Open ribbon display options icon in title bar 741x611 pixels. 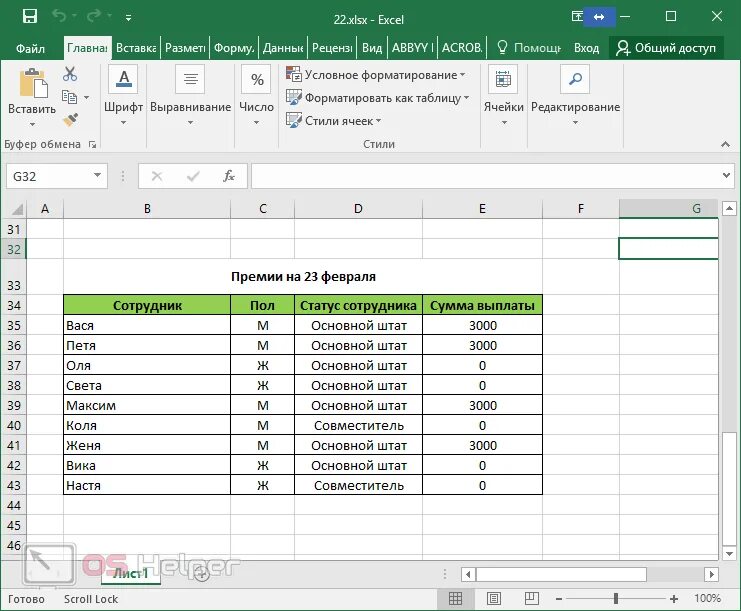[577, 17]
